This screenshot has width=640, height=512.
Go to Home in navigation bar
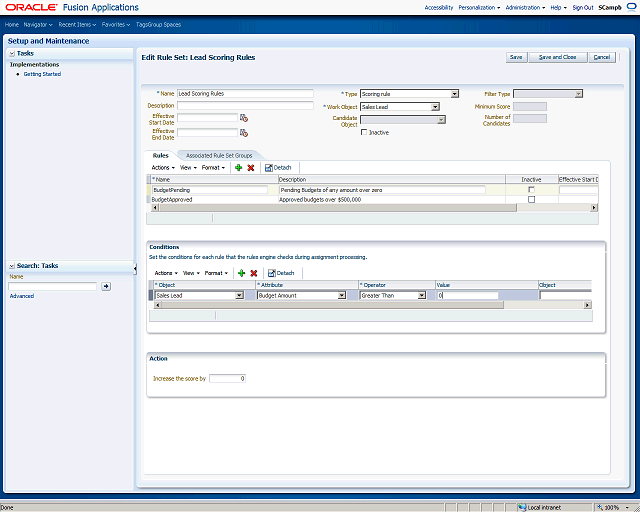(12, 24)
